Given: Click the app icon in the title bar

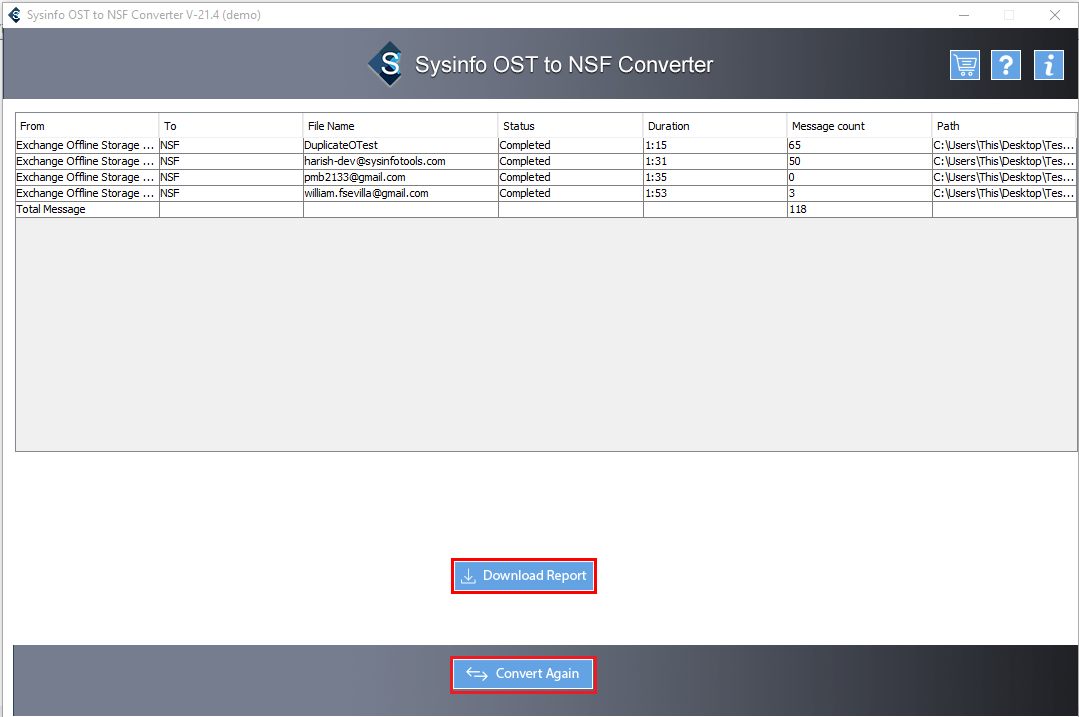Looking at the screenshot, I should tap(14, 15).
